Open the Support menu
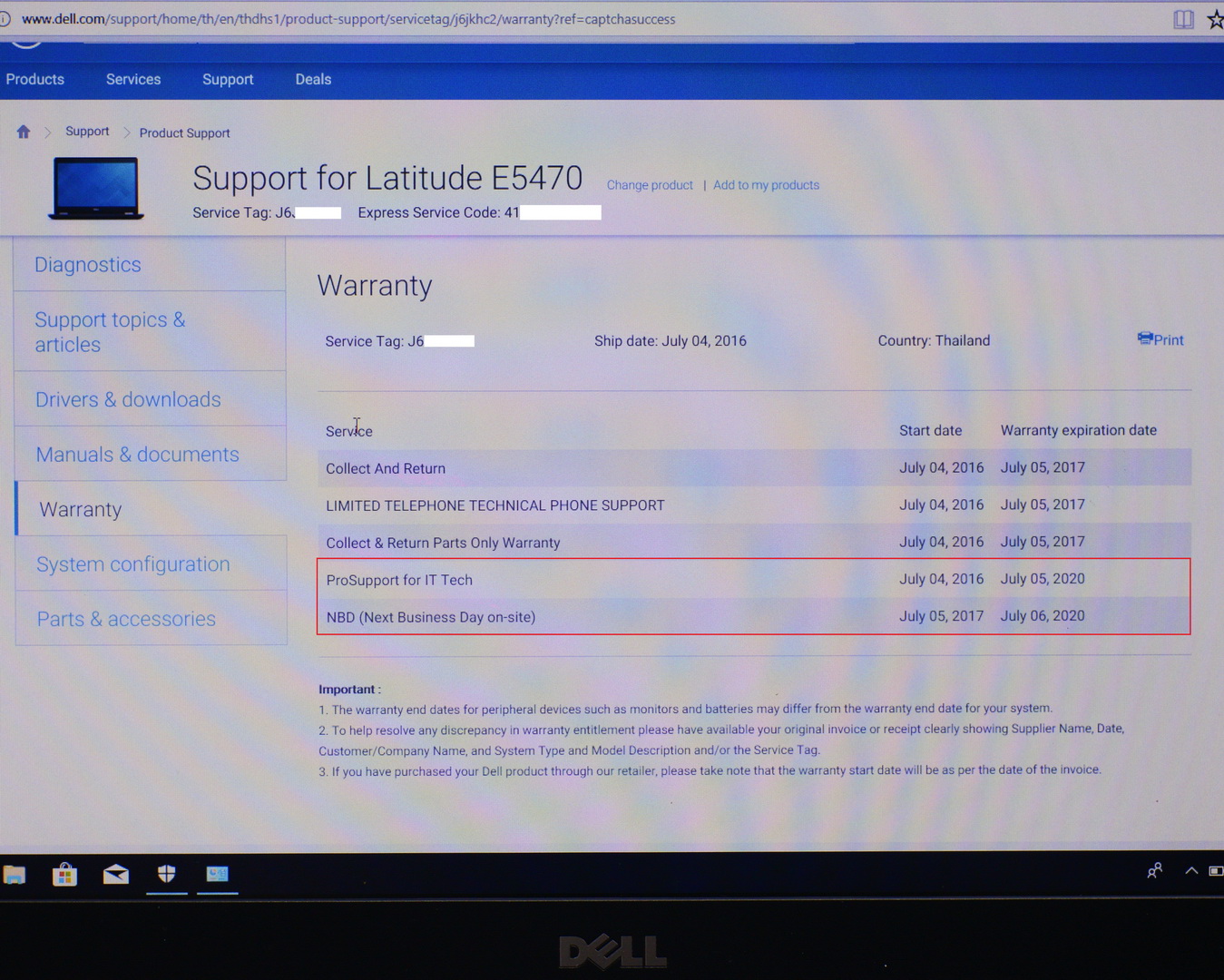The height and width of the screenshot is (980, 1224). click(228, 79)
